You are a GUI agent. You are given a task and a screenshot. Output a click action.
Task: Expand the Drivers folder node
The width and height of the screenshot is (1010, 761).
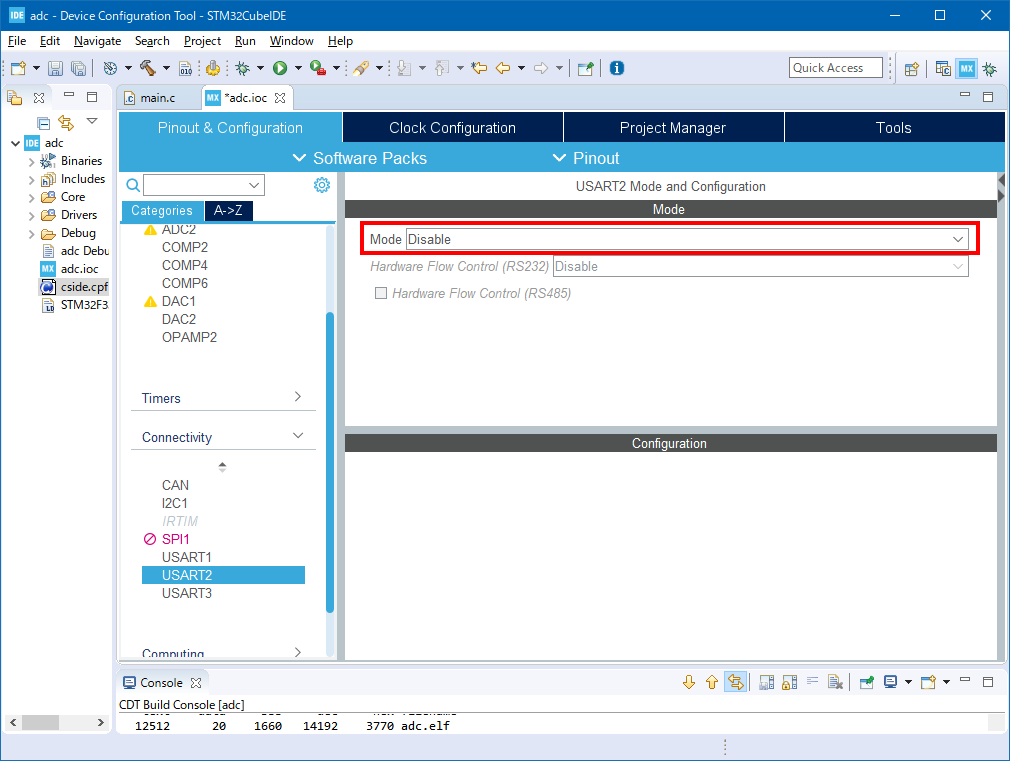click(31, 216)
